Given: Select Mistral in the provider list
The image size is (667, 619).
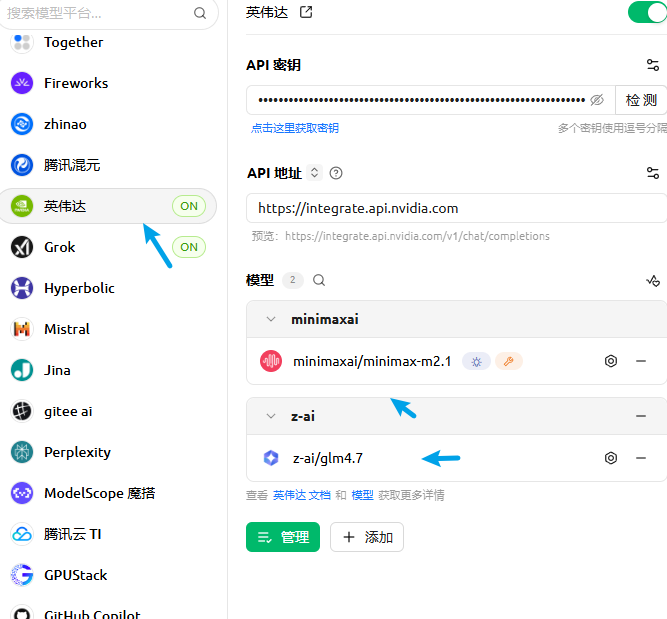Looking at the screenshot, I should (66, 329).
